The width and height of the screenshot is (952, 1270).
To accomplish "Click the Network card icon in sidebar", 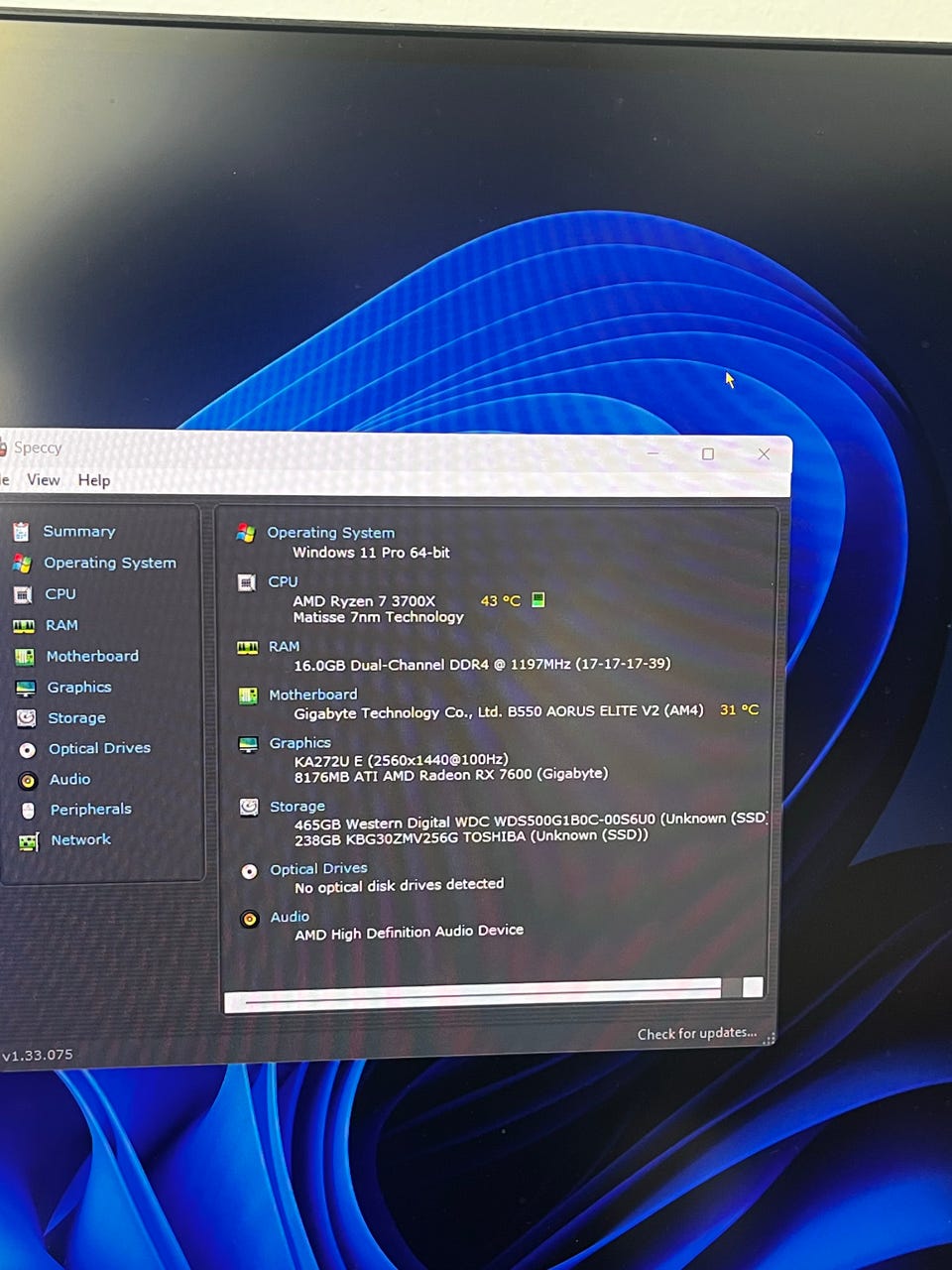I will 29,842.
